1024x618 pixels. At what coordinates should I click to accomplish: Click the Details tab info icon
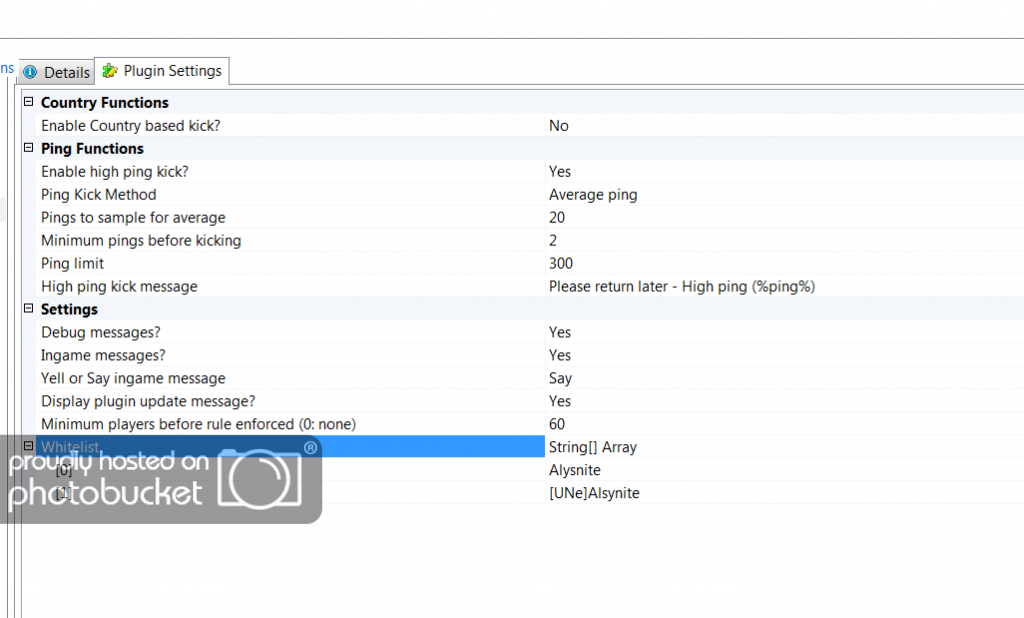coord(30,73)
